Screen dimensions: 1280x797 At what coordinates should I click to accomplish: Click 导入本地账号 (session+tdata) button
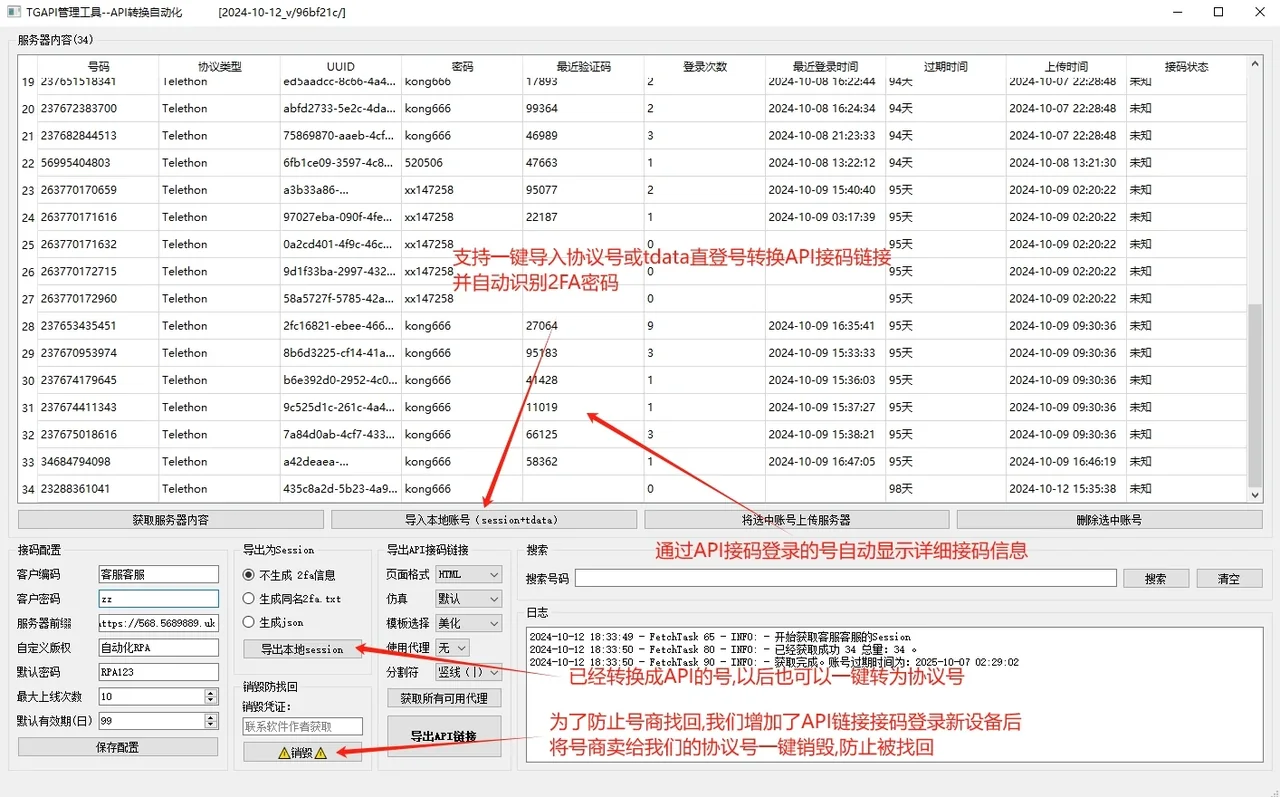pos(484,520)
